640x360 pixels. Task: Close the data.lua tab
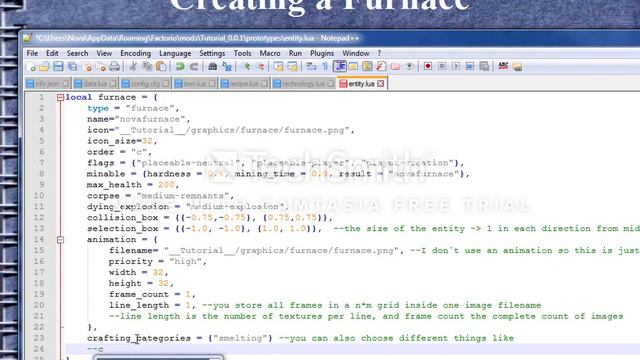pos(113,84)
